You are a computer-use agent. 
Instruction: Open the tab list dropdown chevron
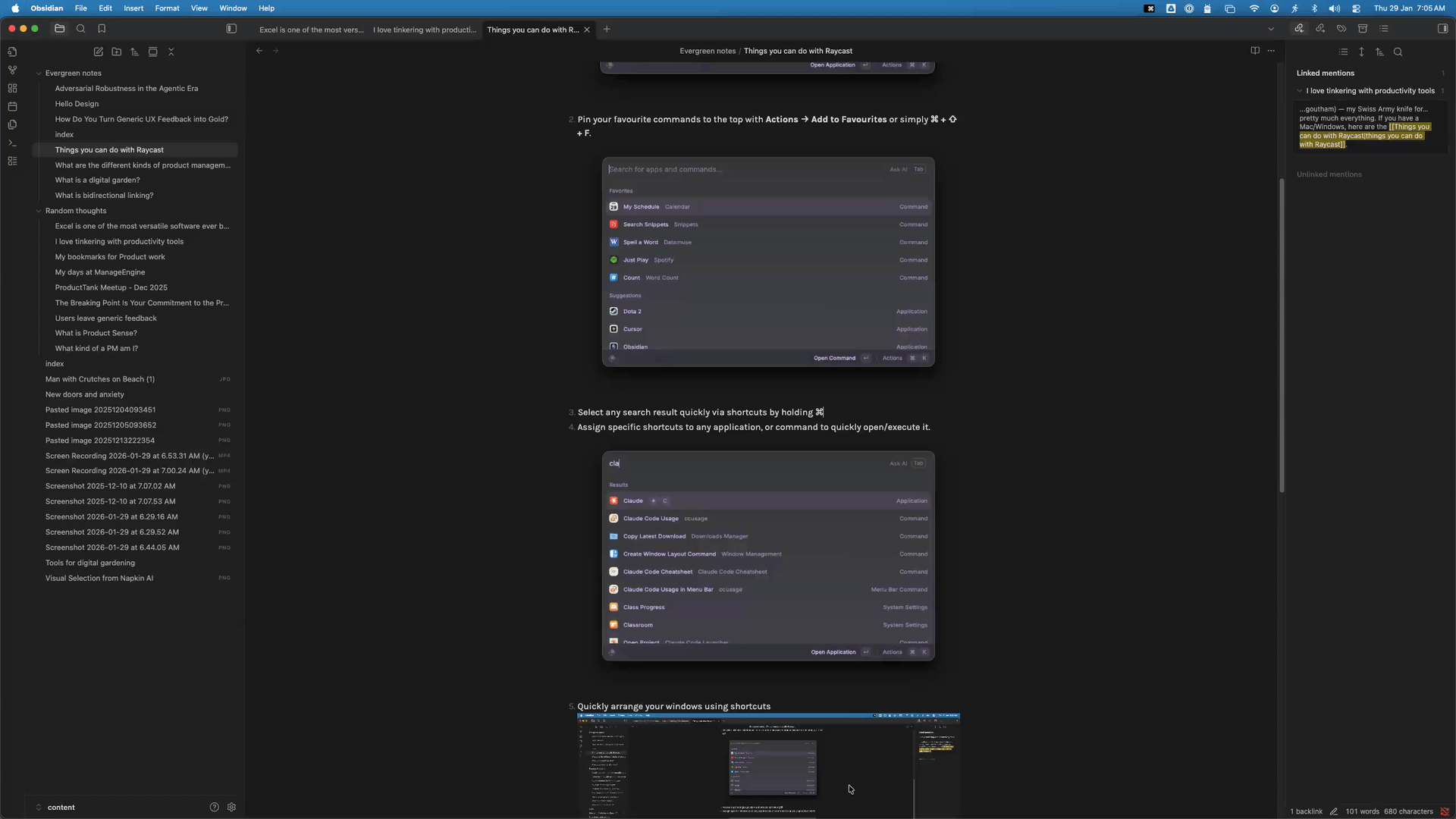(1271, 29)
